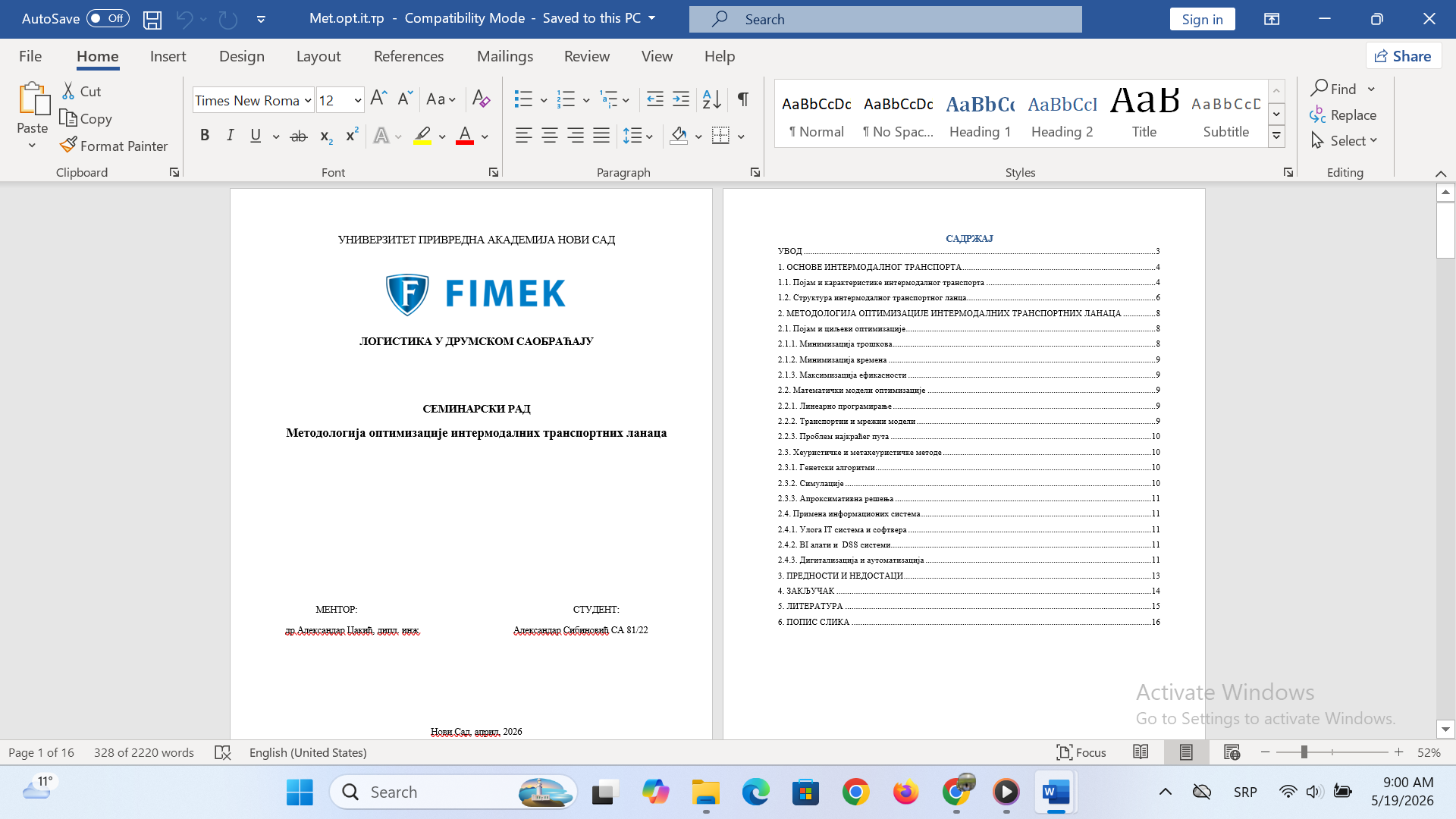Collapse the ribbon with the chevron
The height and width of the screenshot is (819, 1456).
pyautogui.click(x=1441, y=174)
